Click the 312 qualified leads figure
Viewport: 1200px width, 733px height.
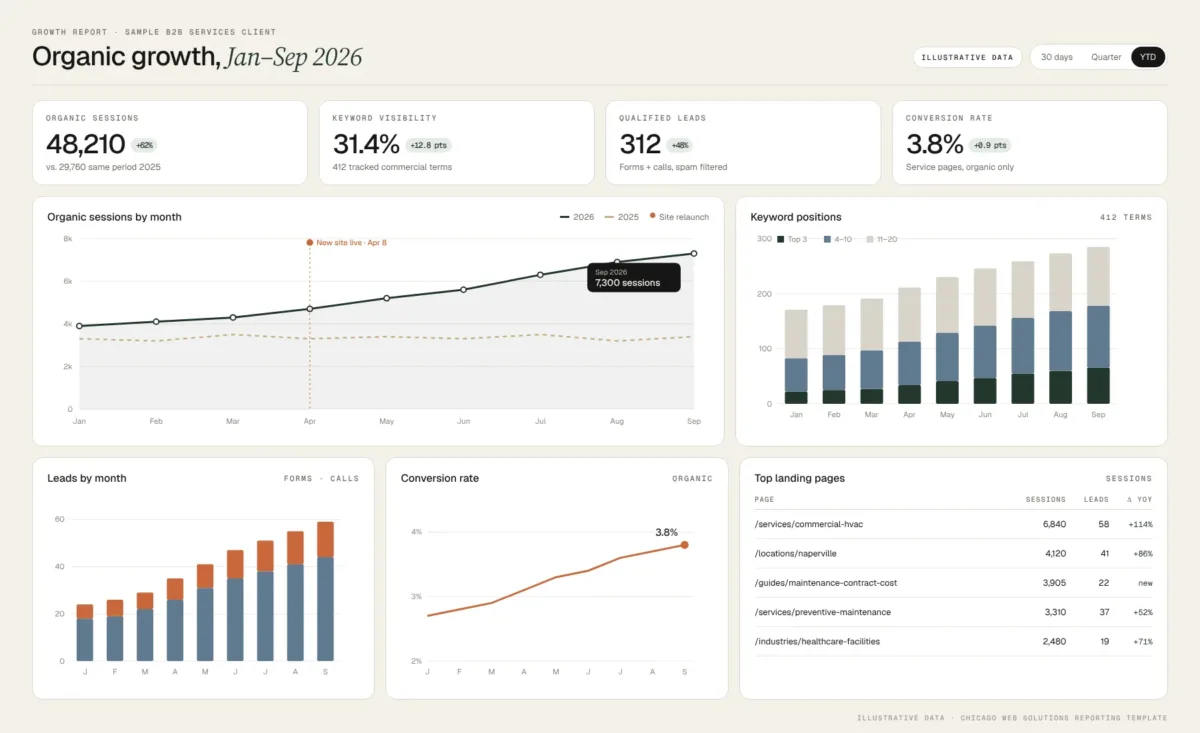(x=640, y=145)
